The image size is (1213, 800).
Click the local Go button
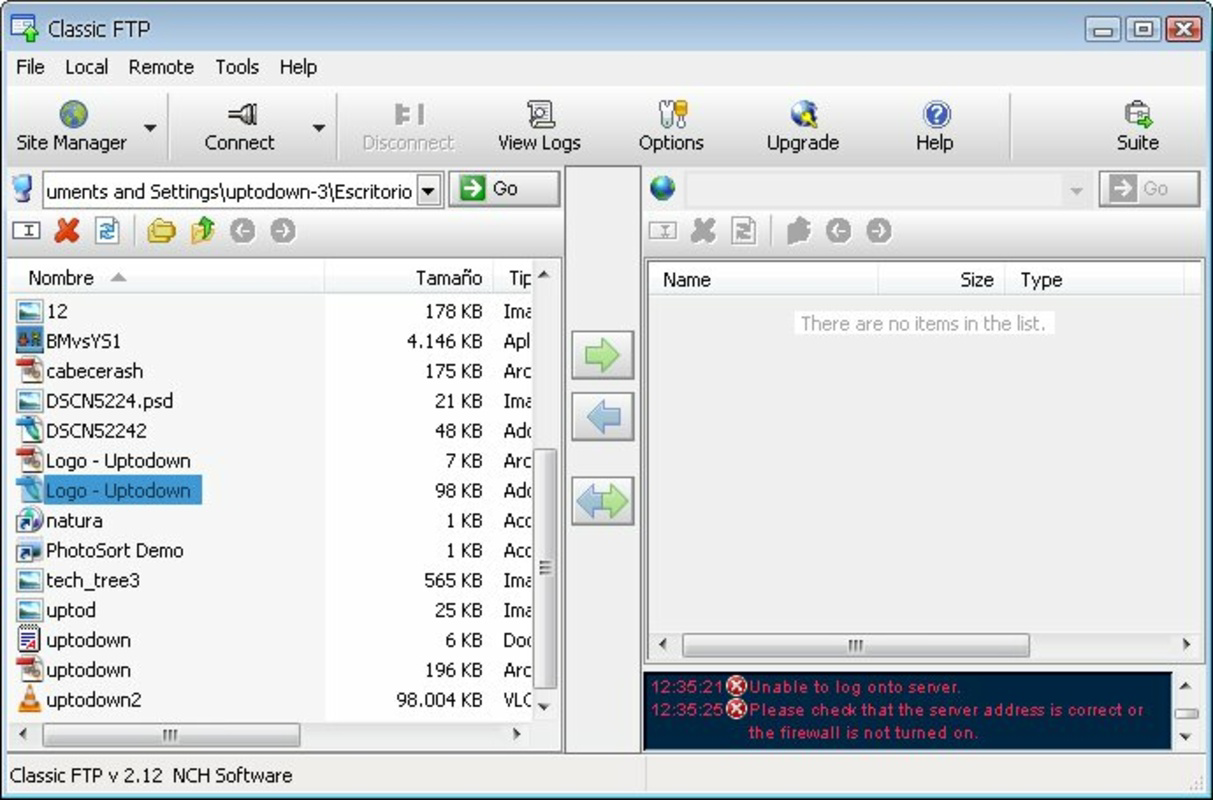point(504,188)
